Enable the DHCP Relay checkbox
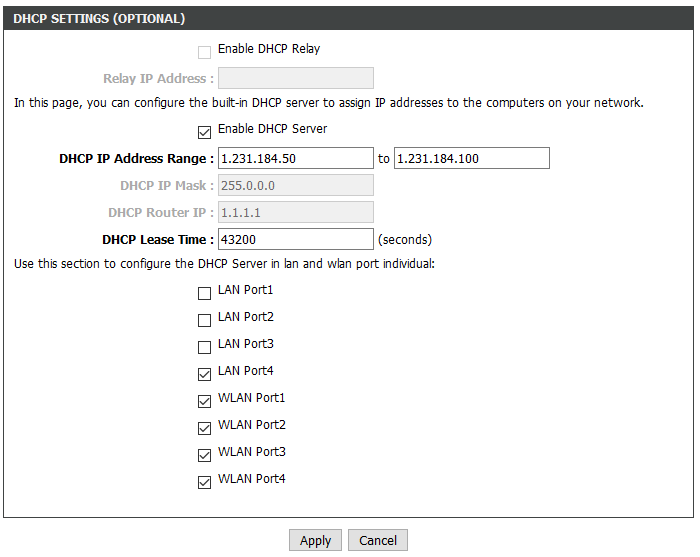The height and width of the screenshot is (557, 700). tap(205, 51)
